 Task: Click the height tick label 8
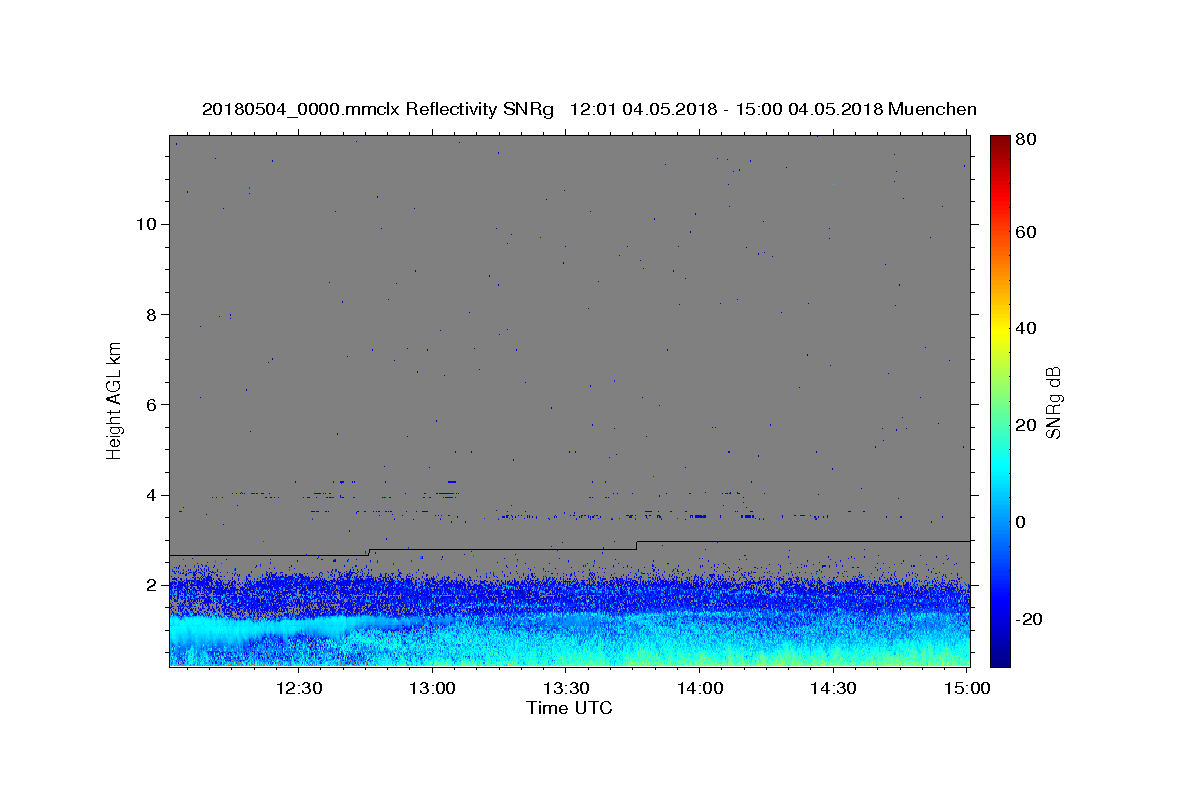151,314
